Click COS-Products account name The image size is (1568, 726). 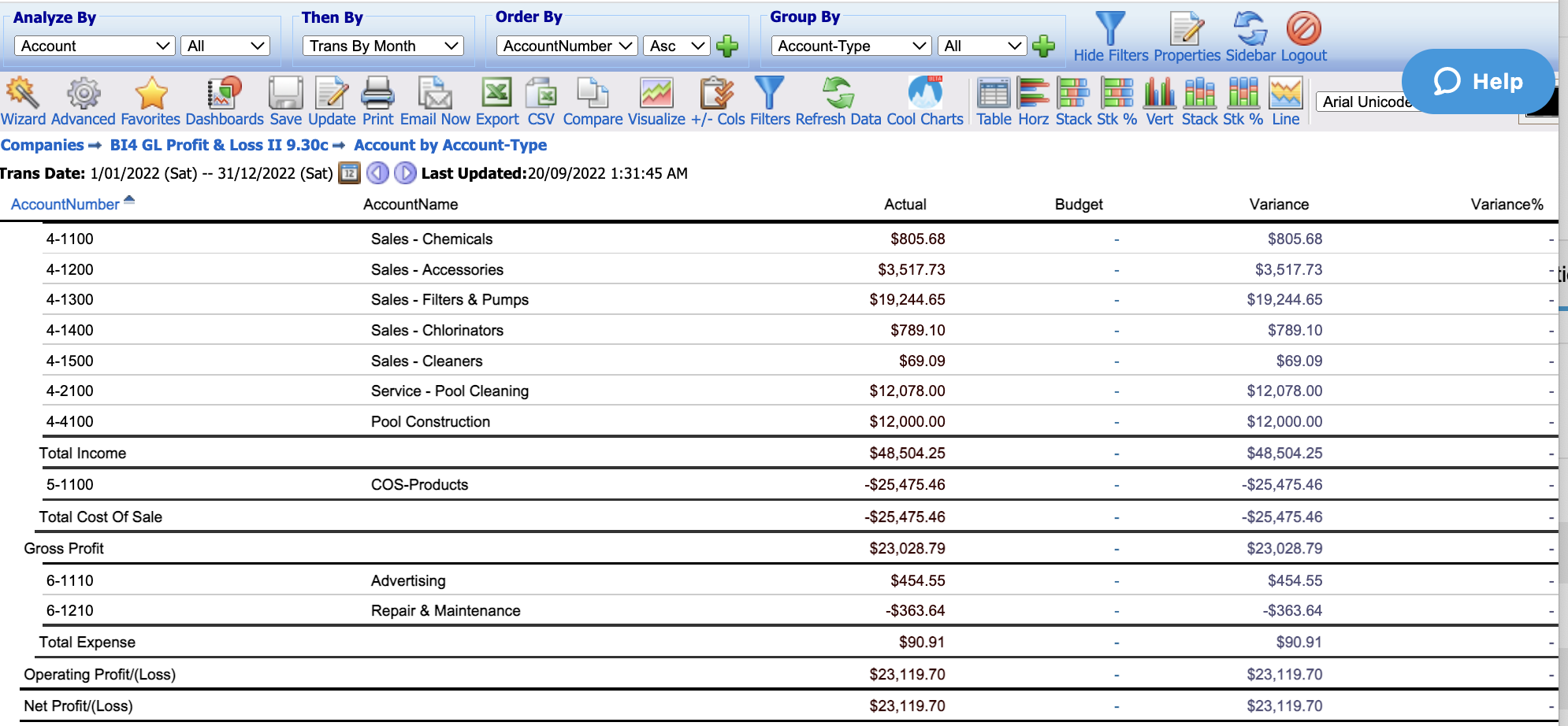point(420,484)
